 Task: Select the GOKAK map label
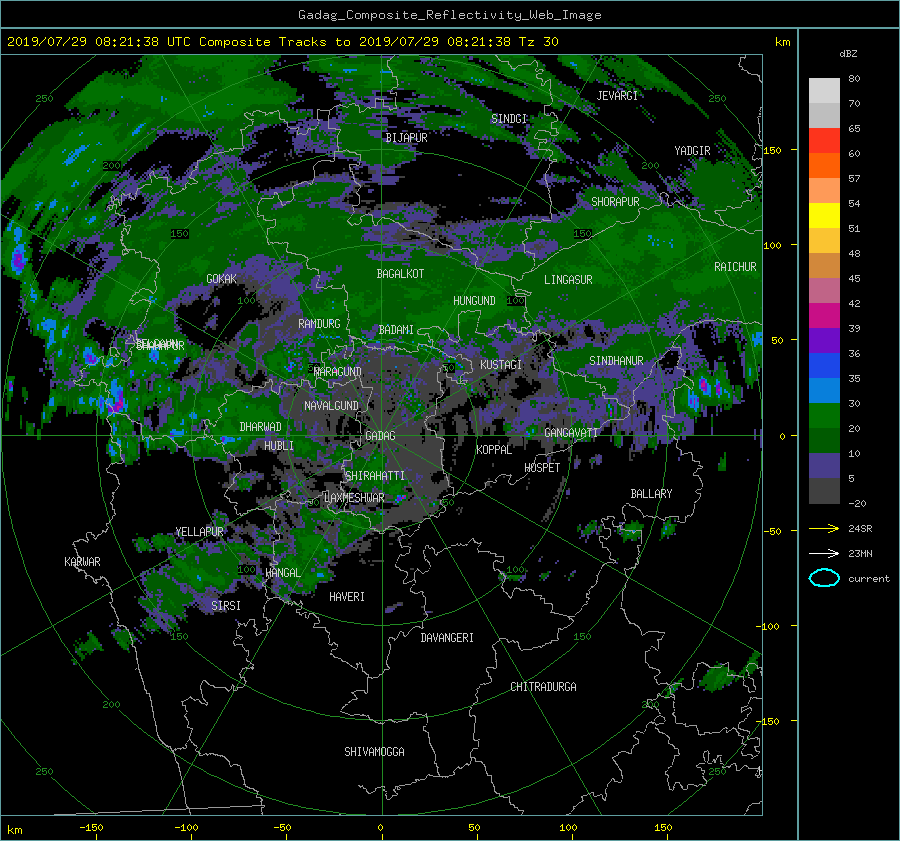(221, 279)
